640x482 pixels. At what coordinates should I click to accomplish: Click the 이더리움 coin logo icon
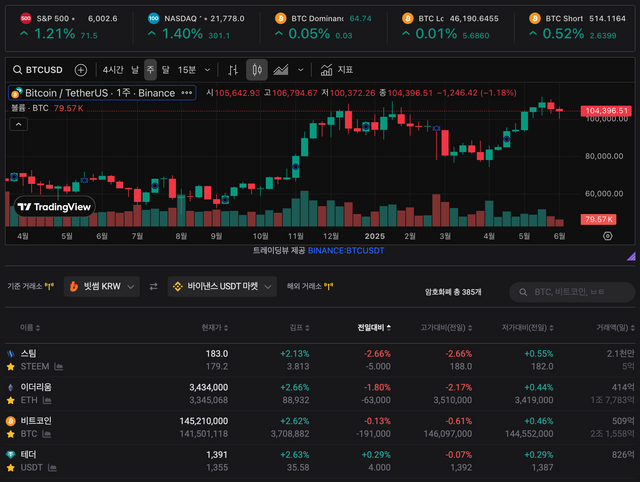click(x=11, y=387)
